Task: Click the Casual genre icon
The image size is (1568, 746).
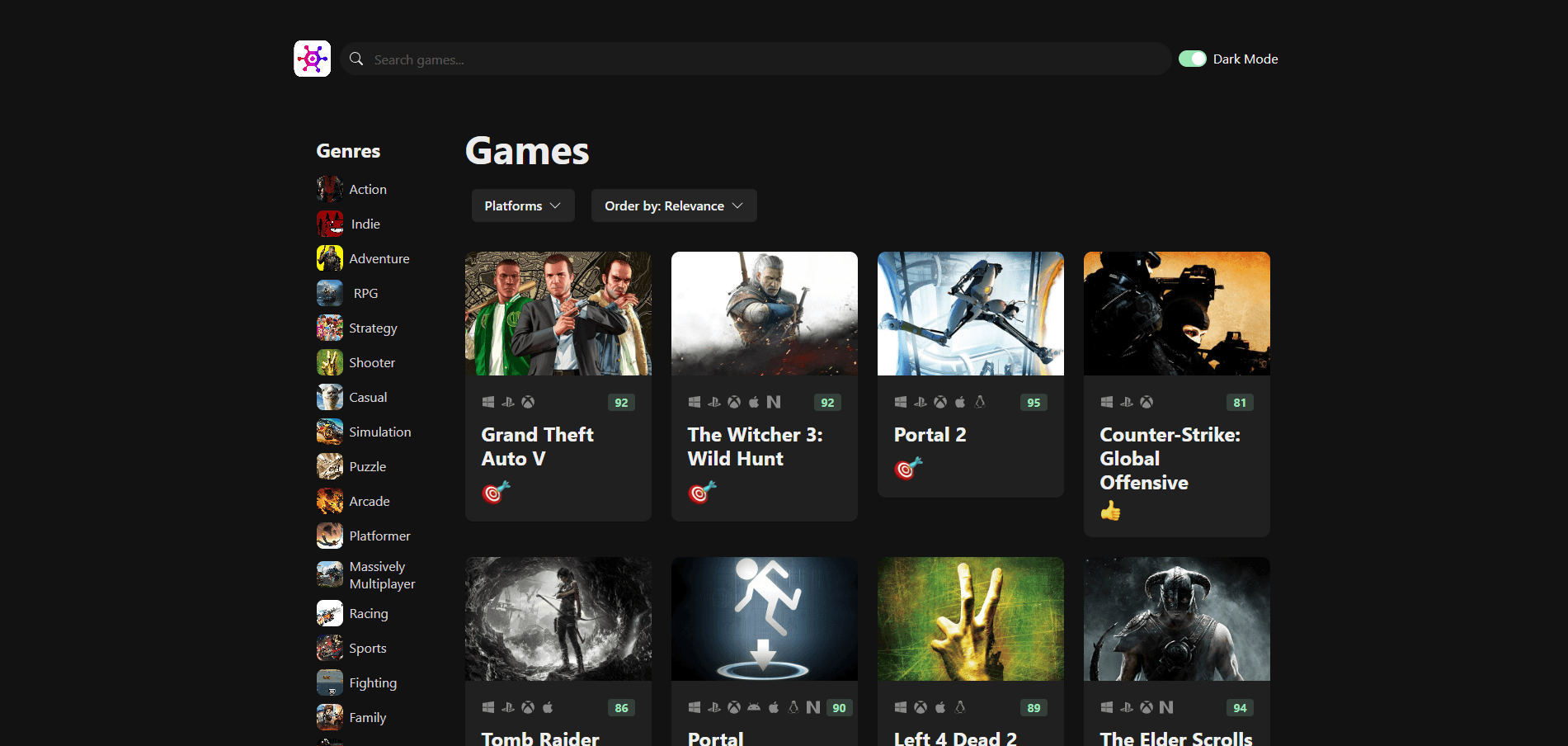Action: click(330, 397)
